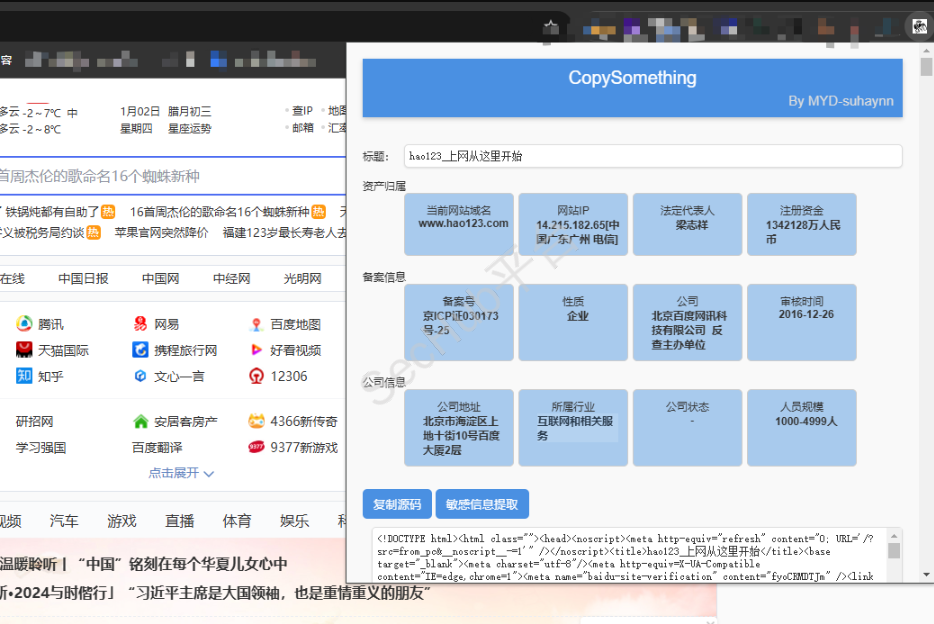
Task: Open the 安居客房产 house icon
Action: [141, 422]
